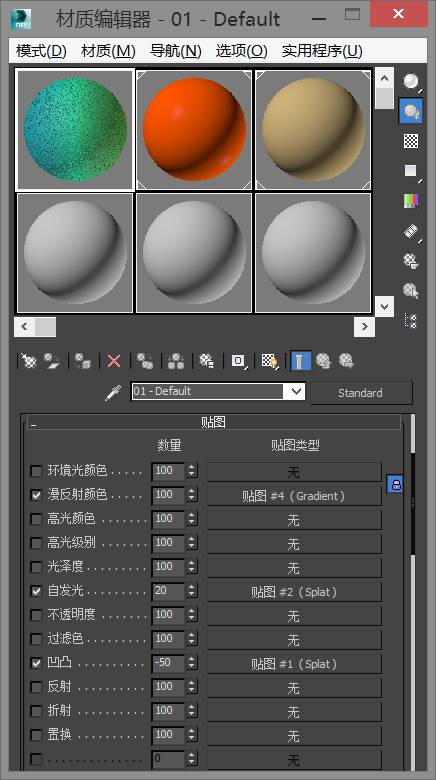Enable the 高光颜色 checkbox
This screenshot has height=780, width=436.
click(x=36, y=519)
